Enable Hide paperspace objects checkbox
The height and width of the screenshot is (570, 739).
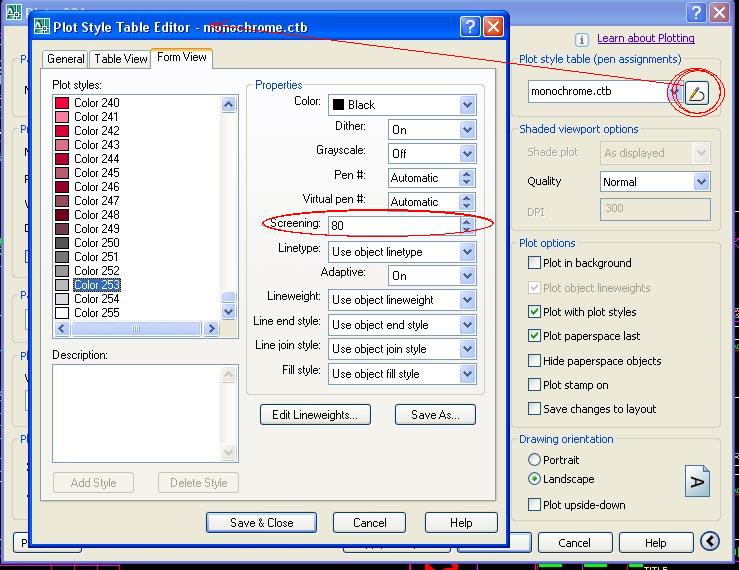534,361
